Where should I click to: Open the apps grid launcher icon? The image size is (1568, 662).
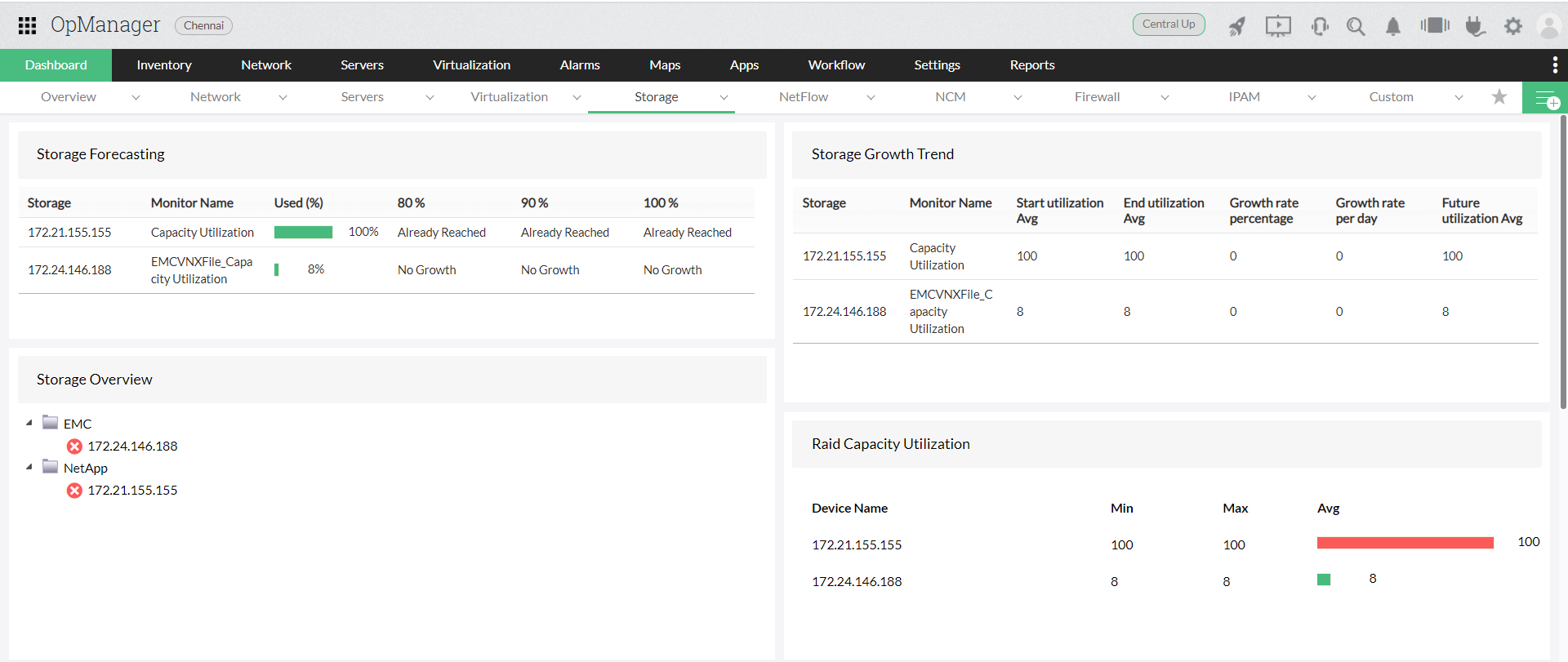coord(27,25)
